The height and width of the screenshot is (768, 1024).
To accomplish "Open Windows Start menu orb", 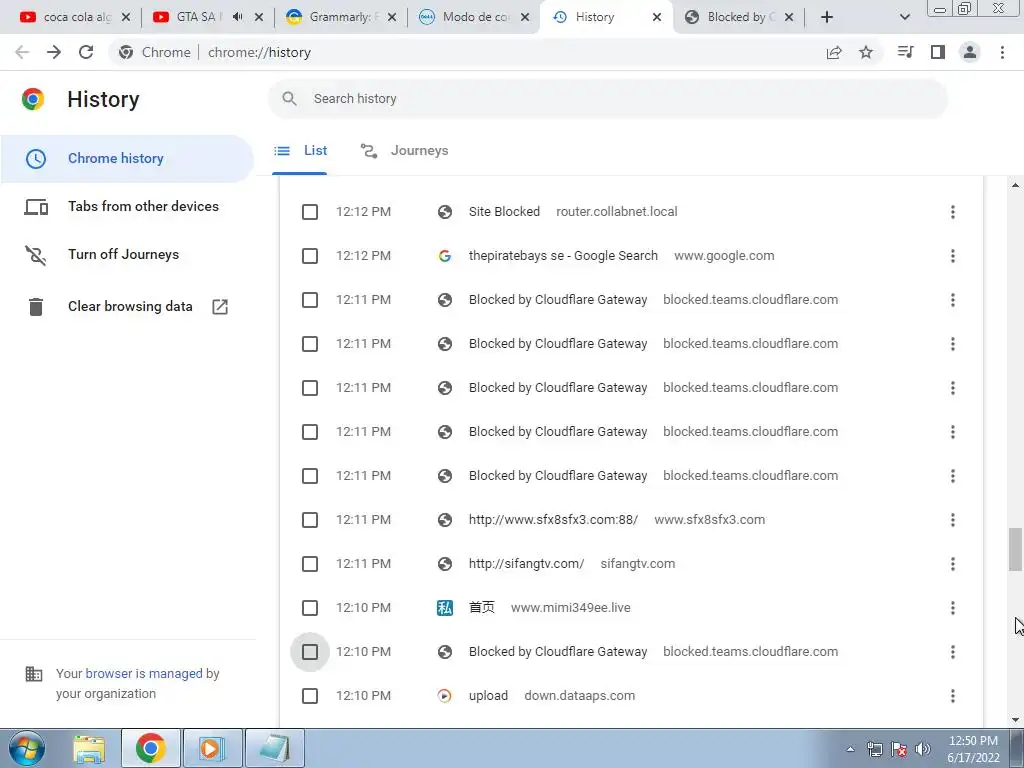I will 27,748.
